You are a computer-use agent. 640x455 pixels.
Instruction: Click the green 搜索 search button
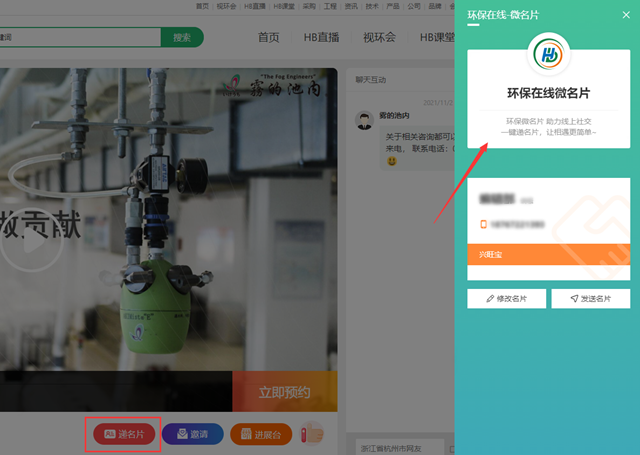tap(182, 38)
